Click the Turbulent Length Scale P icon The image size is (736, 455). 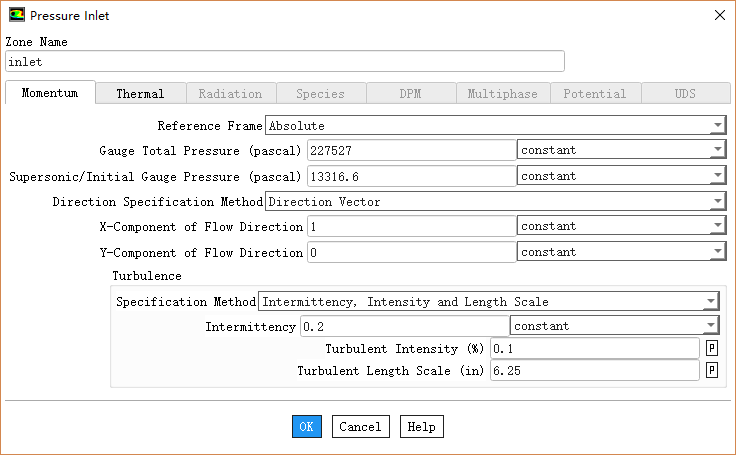click(712, 370)
